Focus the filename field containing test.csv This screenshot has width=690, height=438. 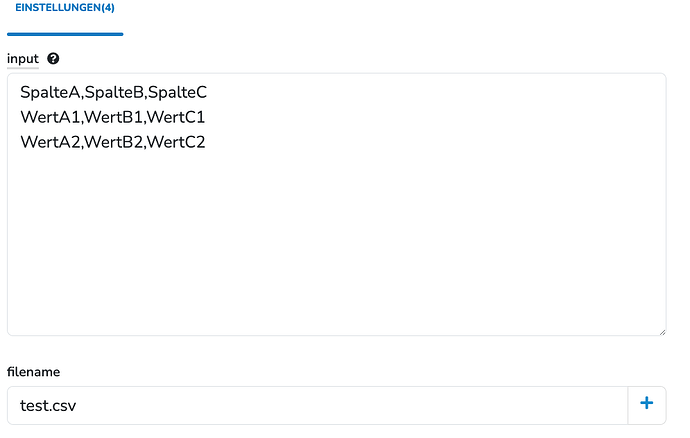coord(317,405)
